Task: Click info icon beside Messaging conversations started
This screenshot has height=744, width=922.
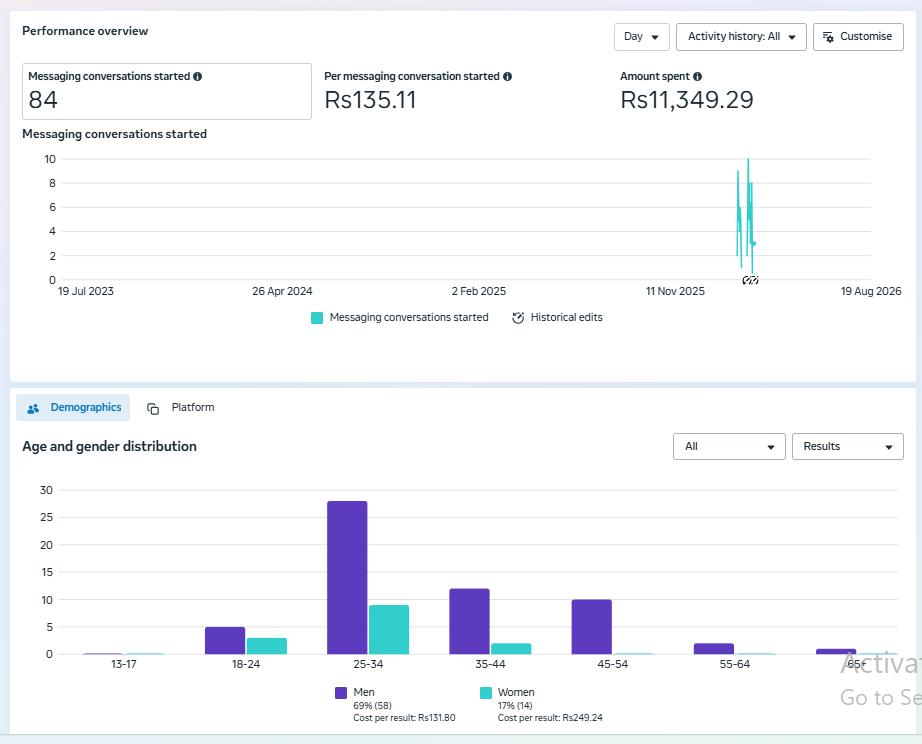Action: pyautogui.click(x=198, y=76)
